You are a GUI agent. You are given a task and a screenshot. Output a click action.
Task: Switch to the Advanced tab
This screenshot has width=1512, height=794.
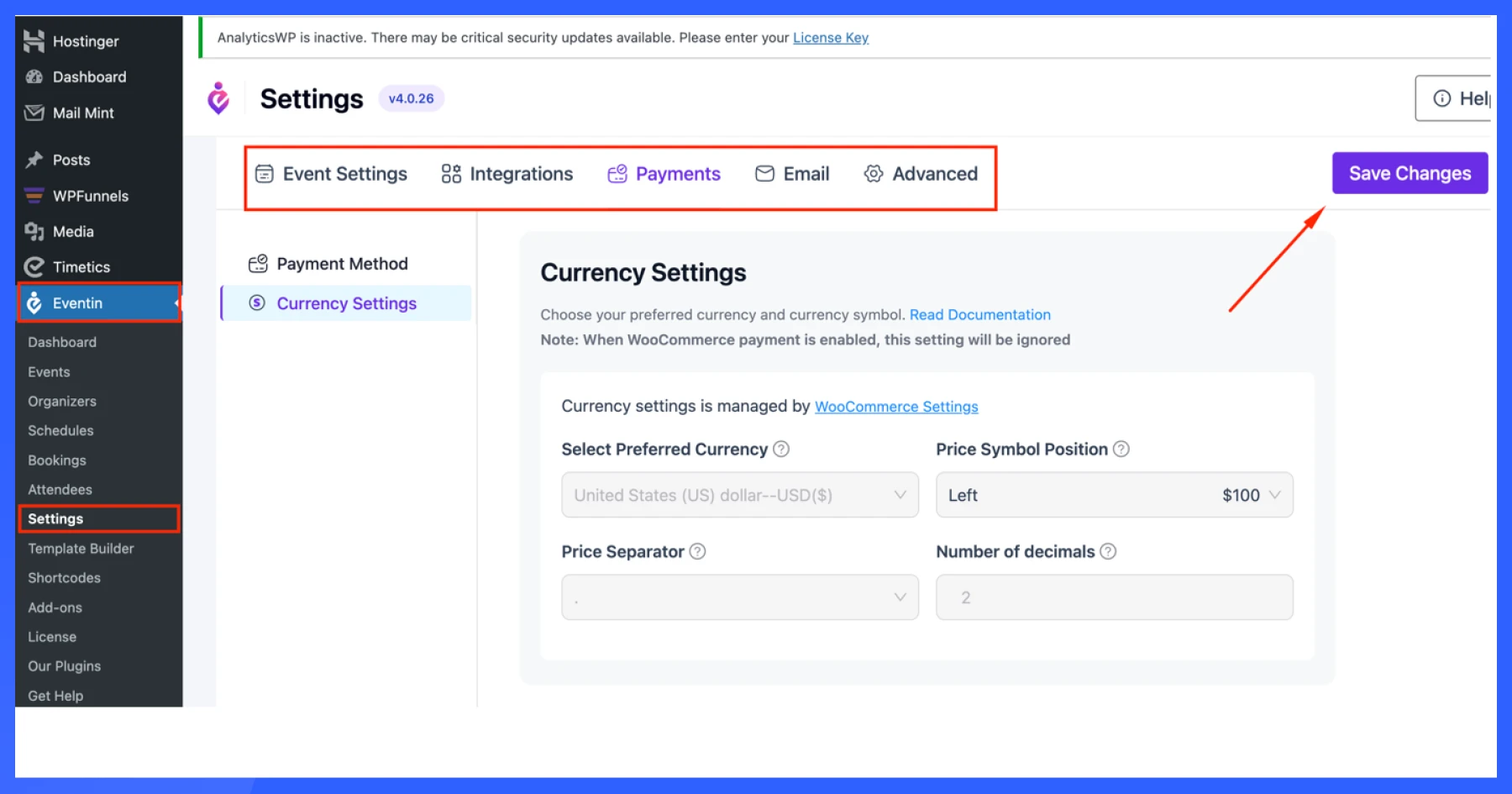921,174
